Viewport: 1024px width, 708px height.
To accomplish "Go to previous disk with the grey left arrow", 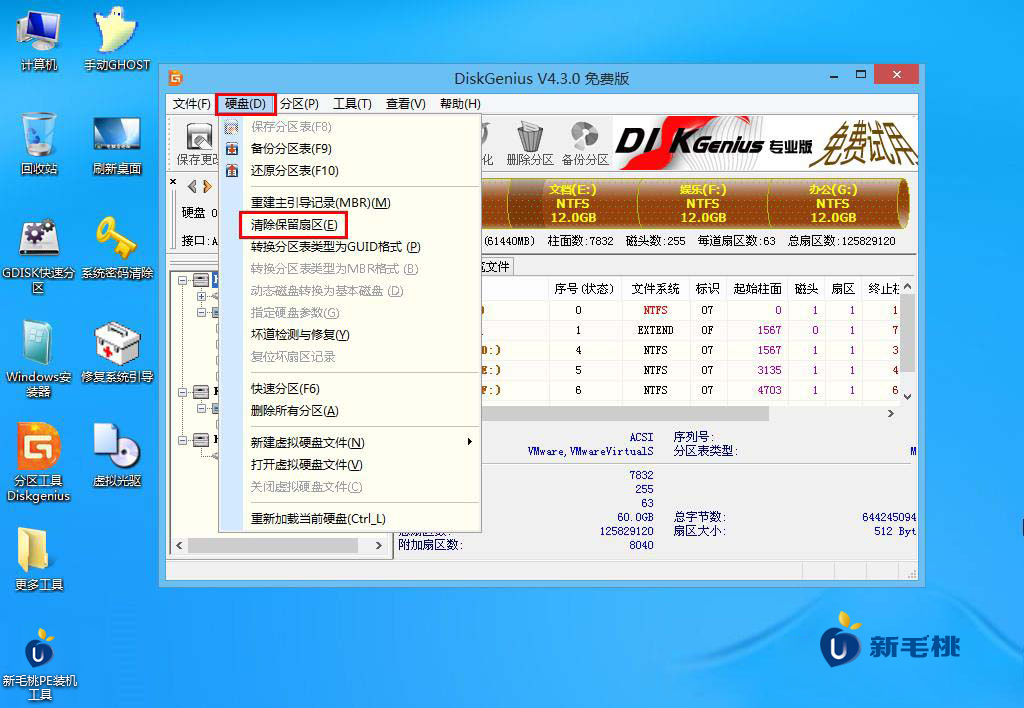I will click(x=192, y=186).
